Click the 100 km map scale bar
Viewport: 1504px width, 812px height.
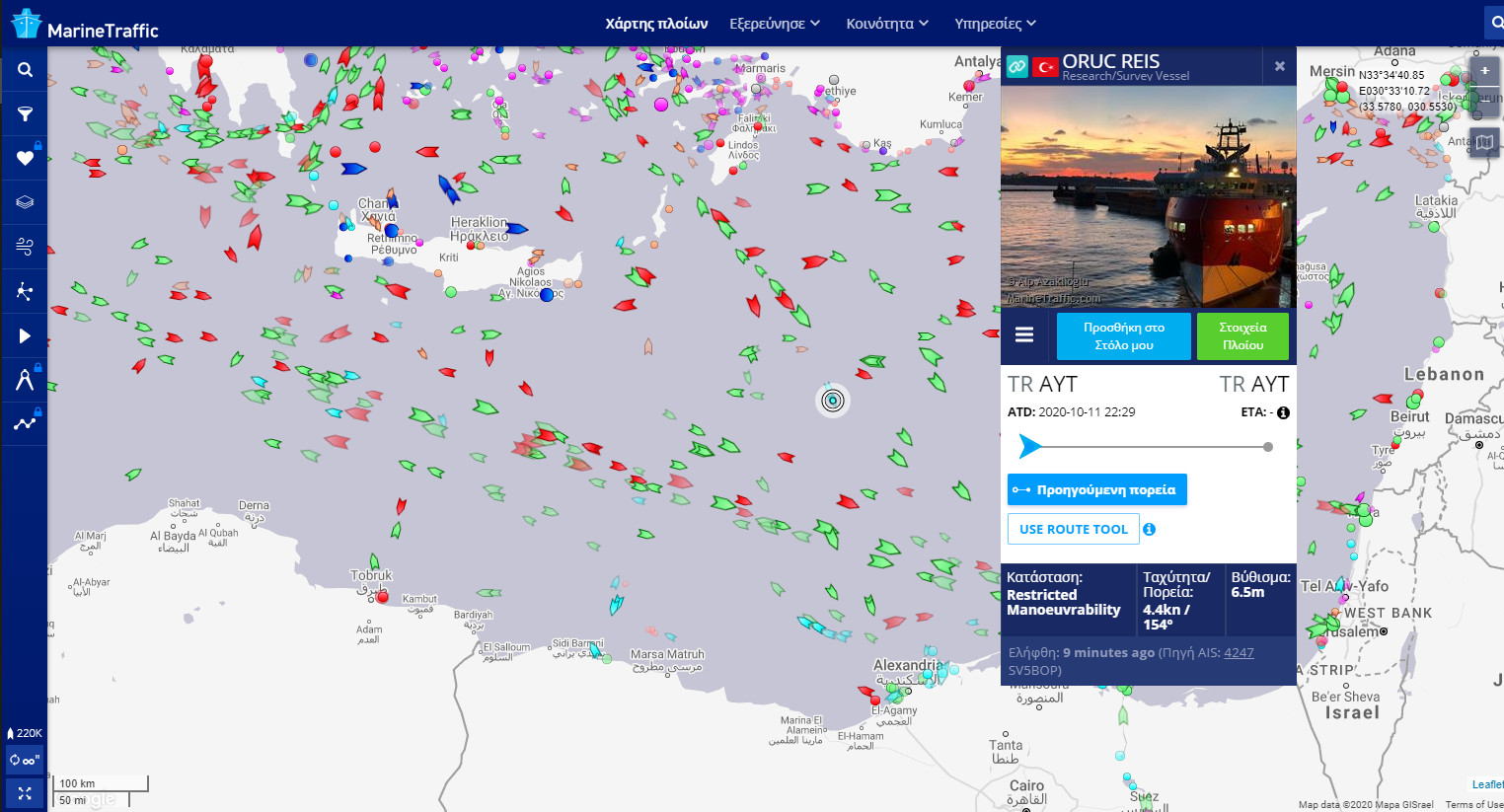click(x=102, y=783)
